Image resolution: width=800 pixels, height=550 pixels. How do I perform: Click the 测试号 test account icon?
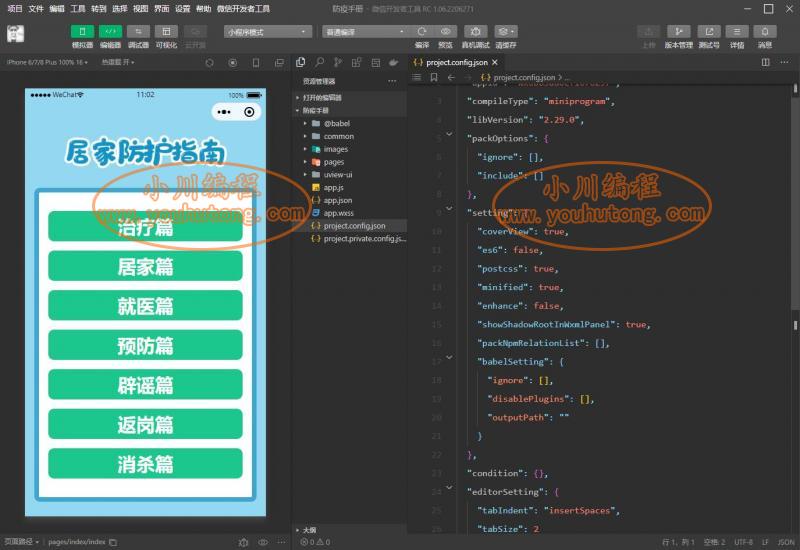tap(709, 32)
